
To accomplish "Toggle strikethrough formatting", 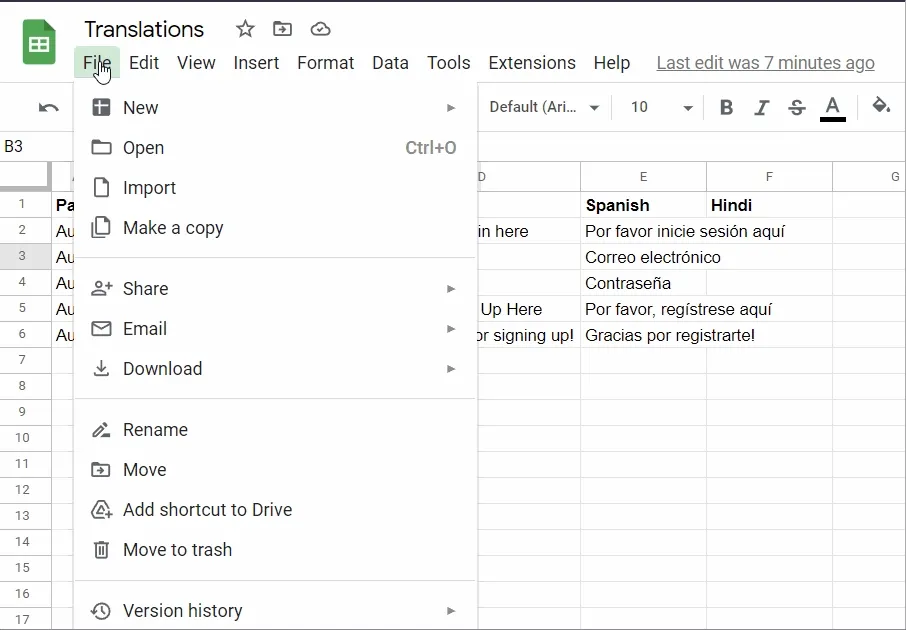I will point(796,107).
